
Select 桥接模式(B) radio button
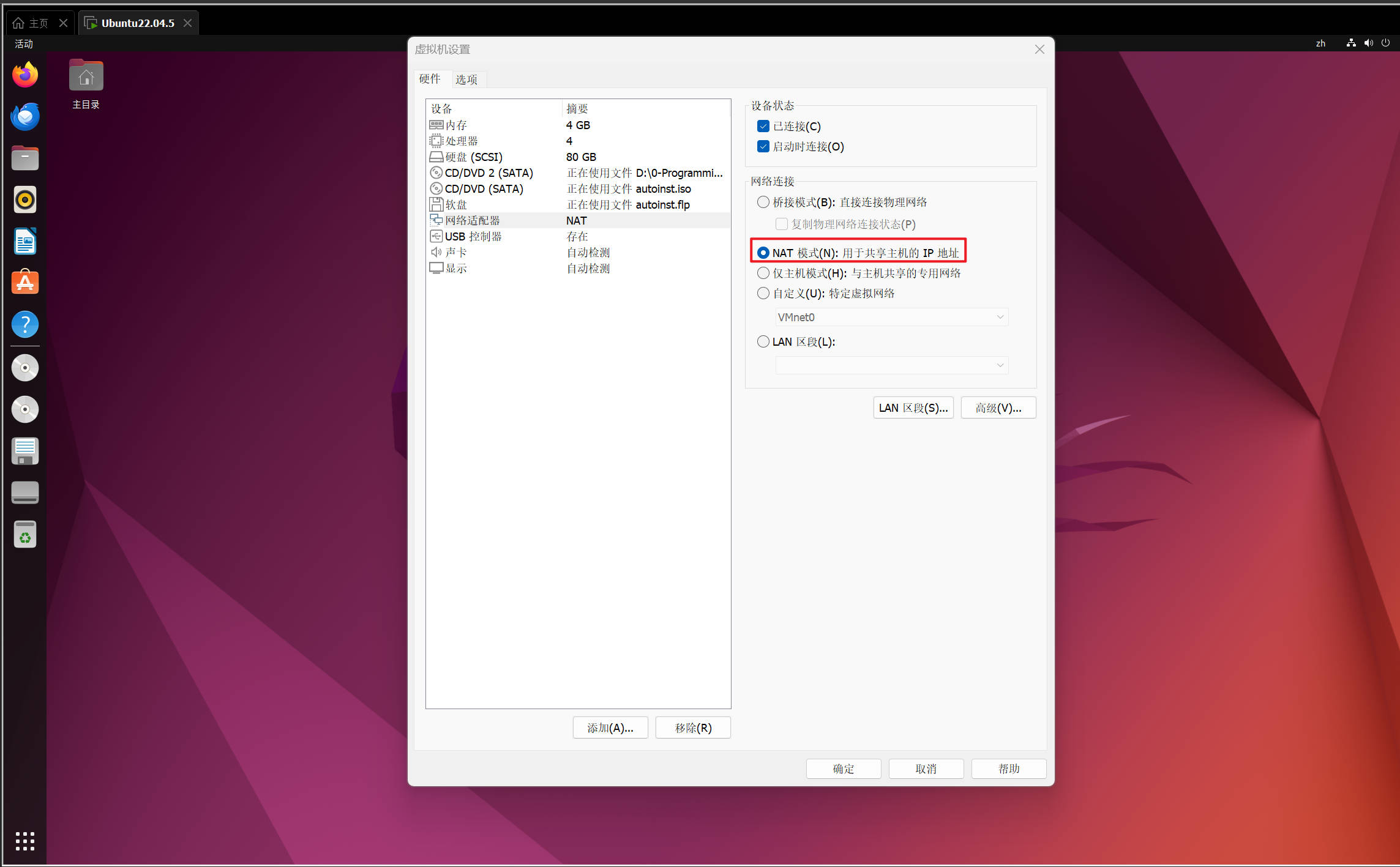pyautogui.click(x=763, y=202)
